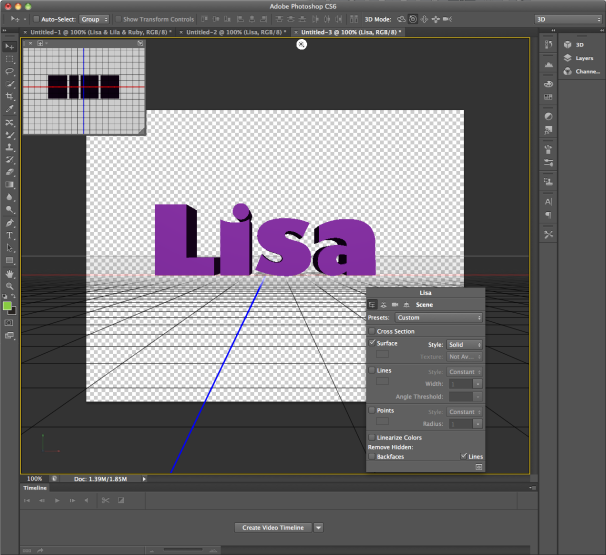
Task: Choose the Hand tool
Action: pos(10,273)
